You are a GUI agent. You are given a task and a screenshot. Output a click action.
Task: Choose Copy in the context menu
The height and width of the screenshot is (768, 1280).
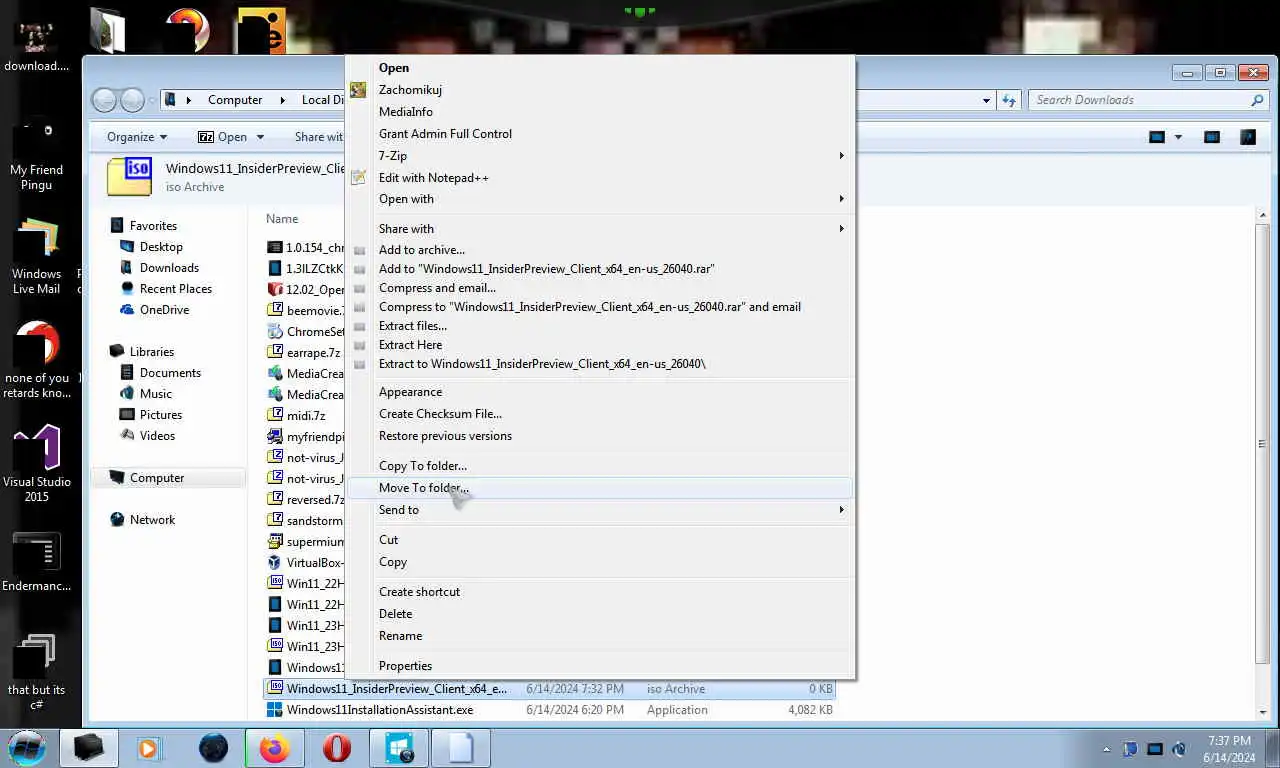coord(599,562)
